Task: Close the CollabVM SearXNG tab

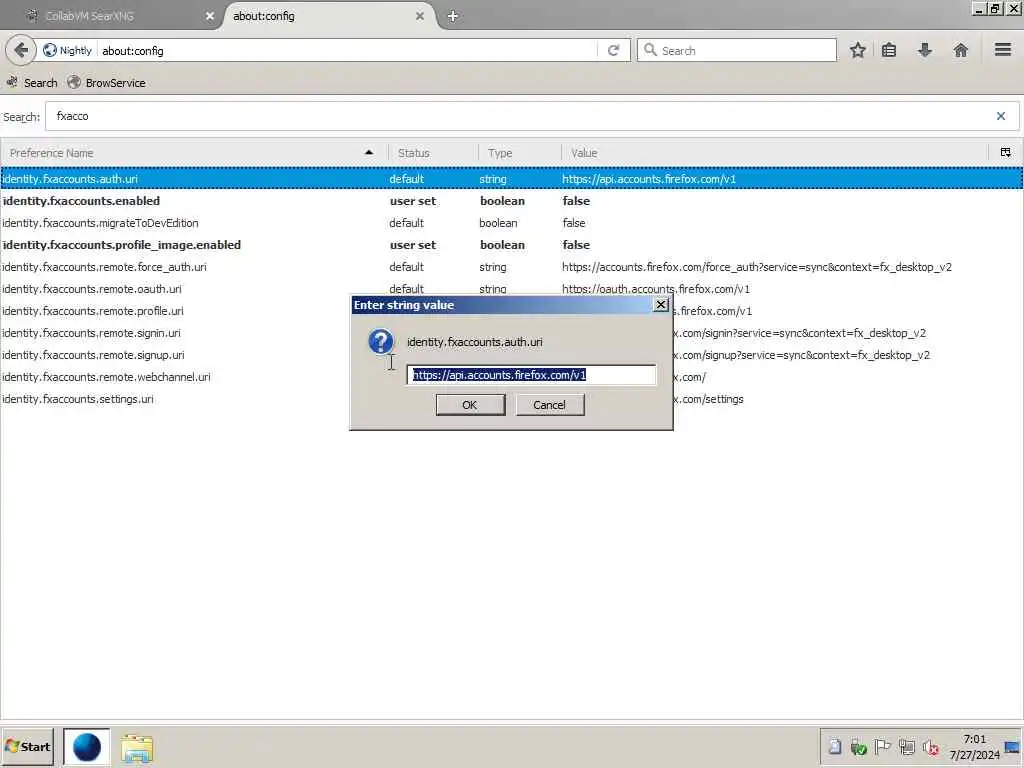Action: pos(210,16)
